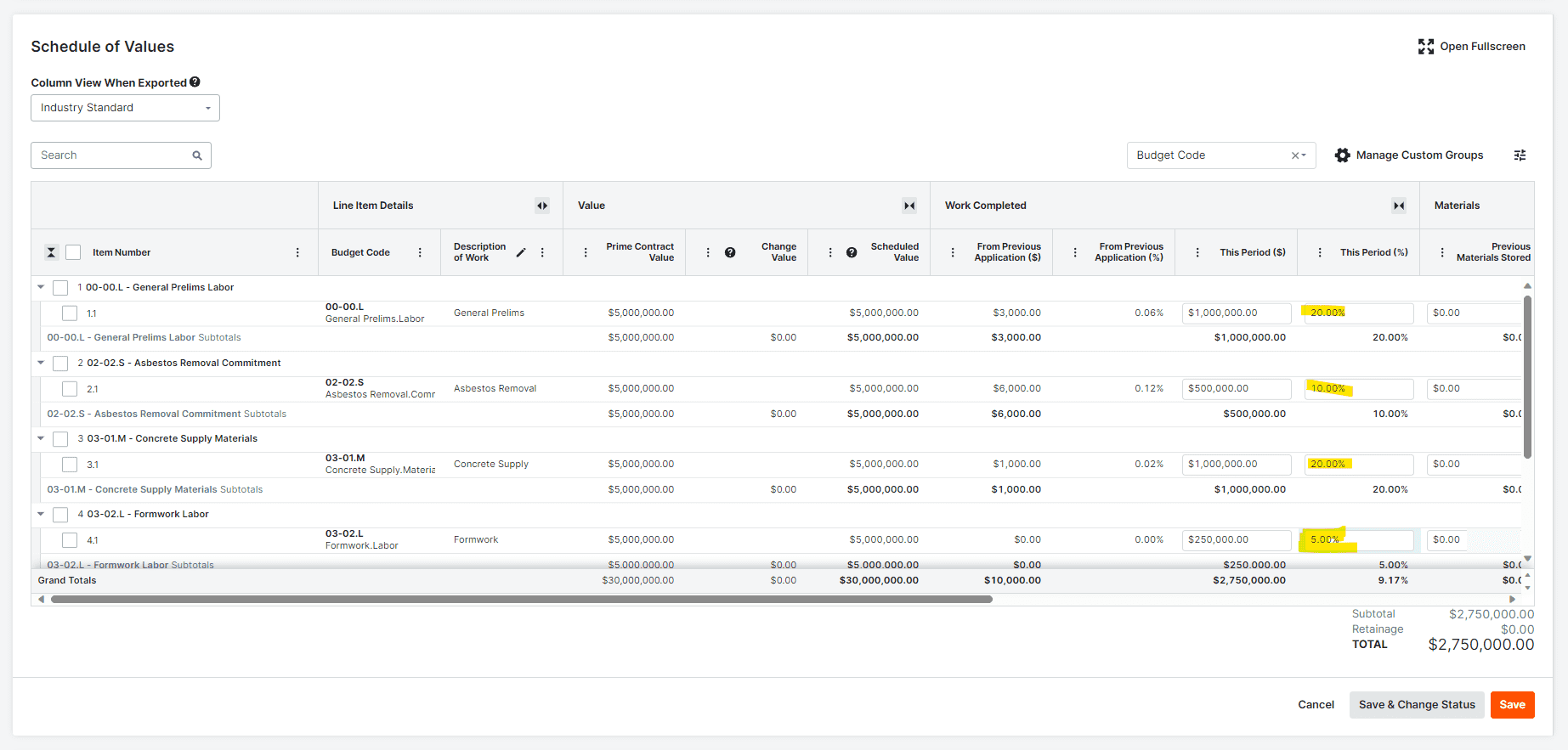1568x750 pixels.
Task: Click Save & Change Status button
Action: (1416, 705)
